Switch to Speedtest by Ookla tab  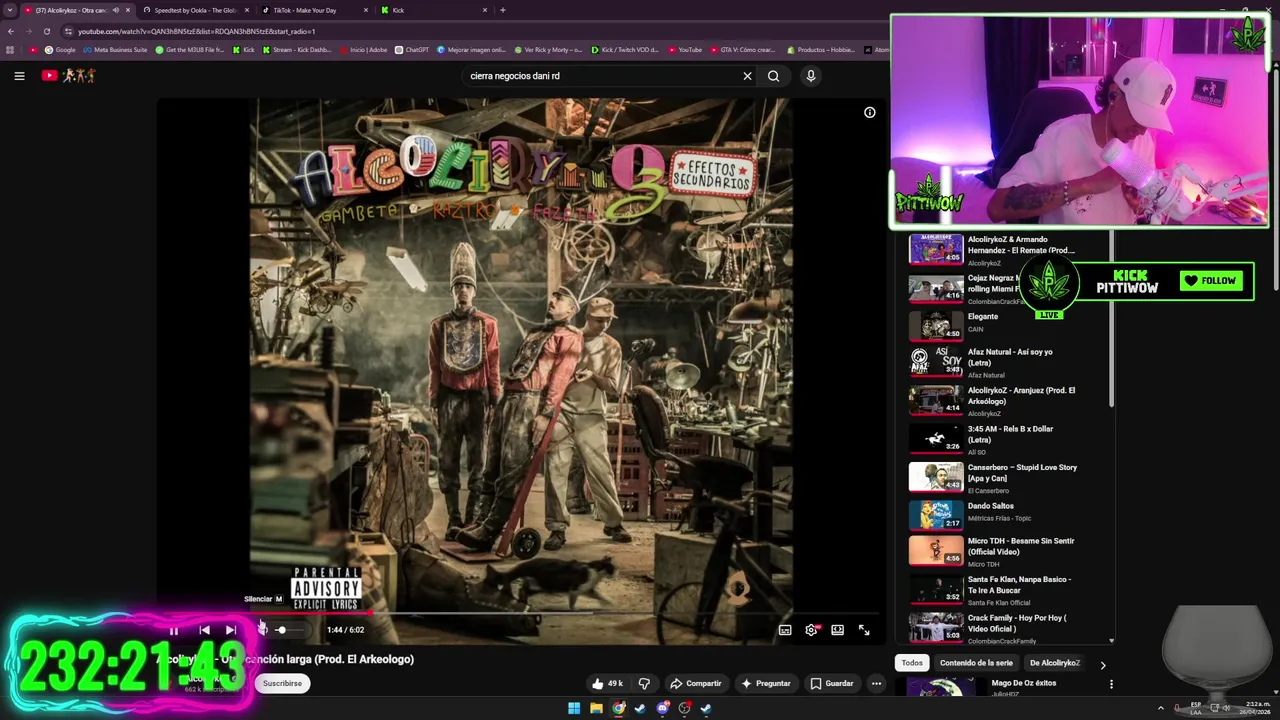[x=196, y=10]
